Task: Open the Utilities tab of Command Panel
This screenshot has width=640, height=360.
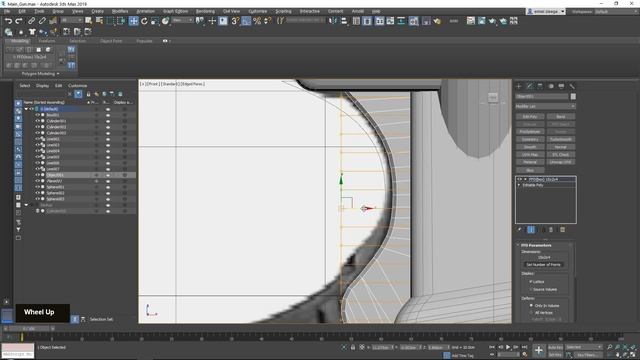Action: pyautogui.click(x=572, y=86)
